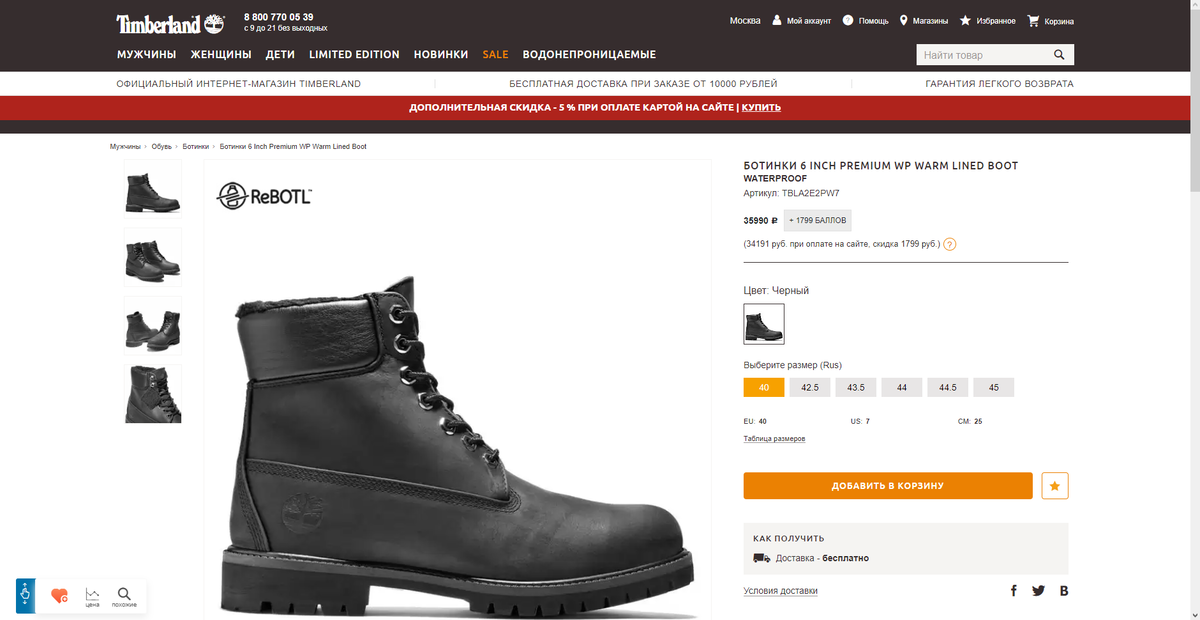Image resolution: width=1200 pixels, height=620 pixels.
Task: Select size 42.5
Action: click(810, 387)
